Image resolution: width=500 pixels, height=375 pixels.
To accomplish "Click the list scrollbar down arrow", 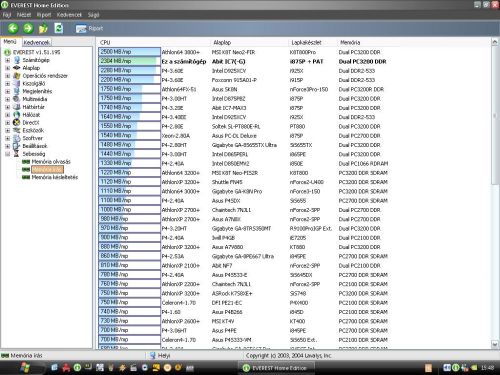I will [x=495, y=344].
